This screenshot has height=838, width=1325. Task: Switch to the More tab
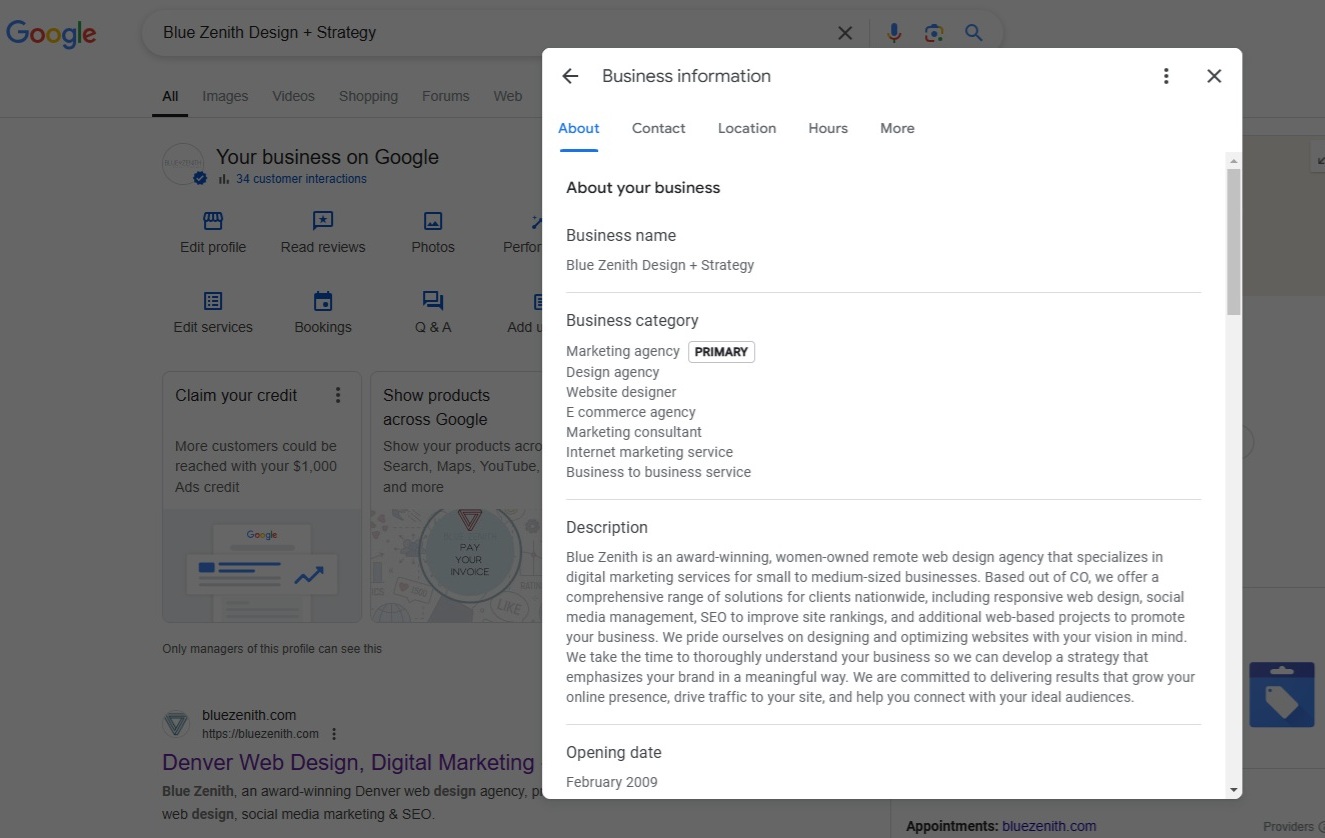[897, 128]
